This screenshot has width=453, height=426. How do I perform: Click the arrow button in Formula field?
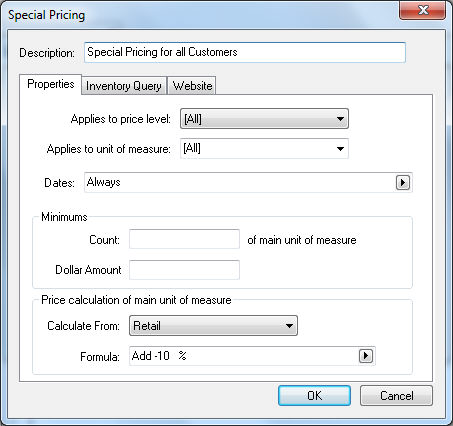click(x=366, y=356)
